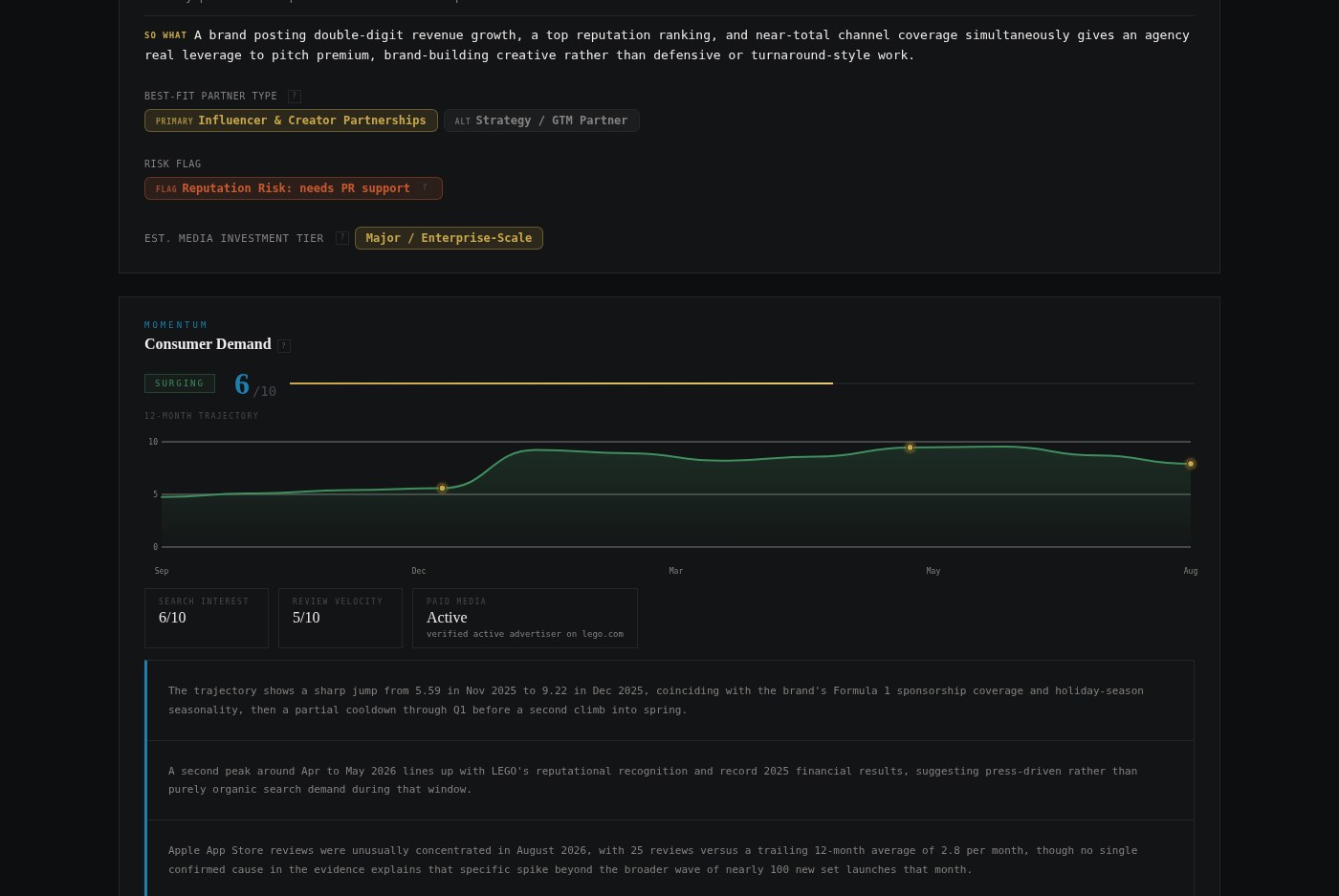The width and height of the screenshot is (1339, 896).
Task: Click insight about sharp jump from 5.59 in Nov 2025
Action: point(670,700)
